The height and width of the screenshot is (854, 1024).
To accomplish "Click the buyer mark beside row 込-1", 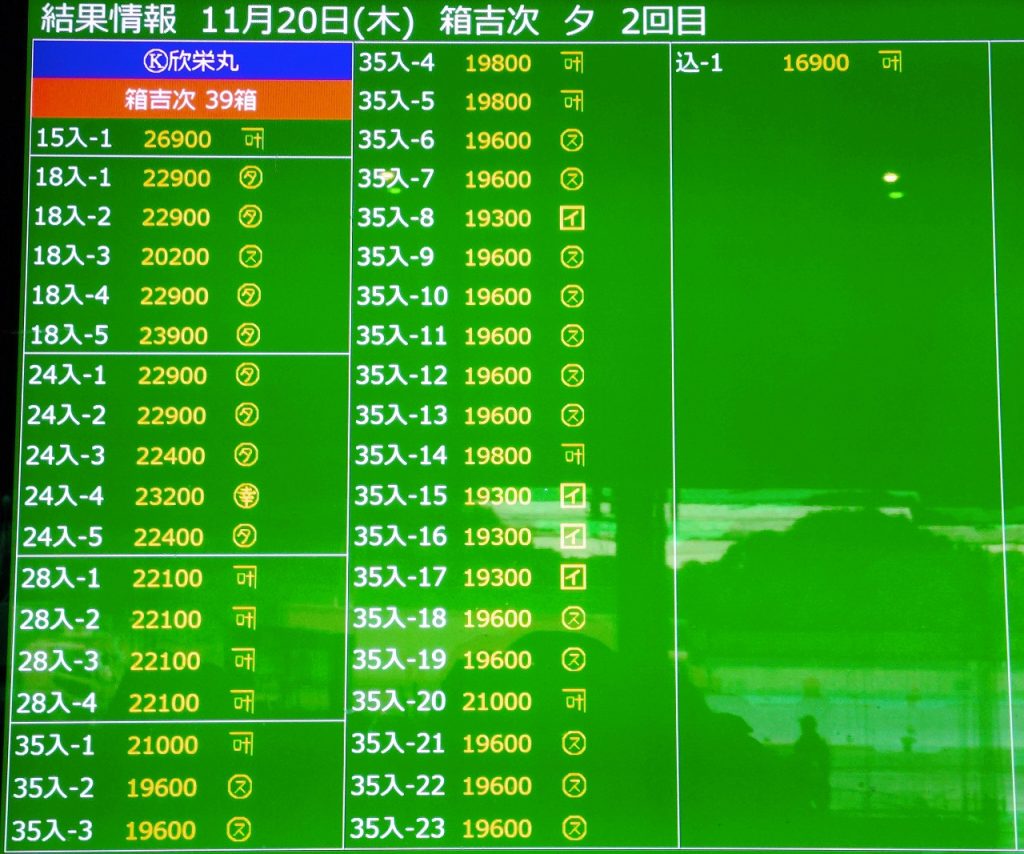I will point(890,63).
